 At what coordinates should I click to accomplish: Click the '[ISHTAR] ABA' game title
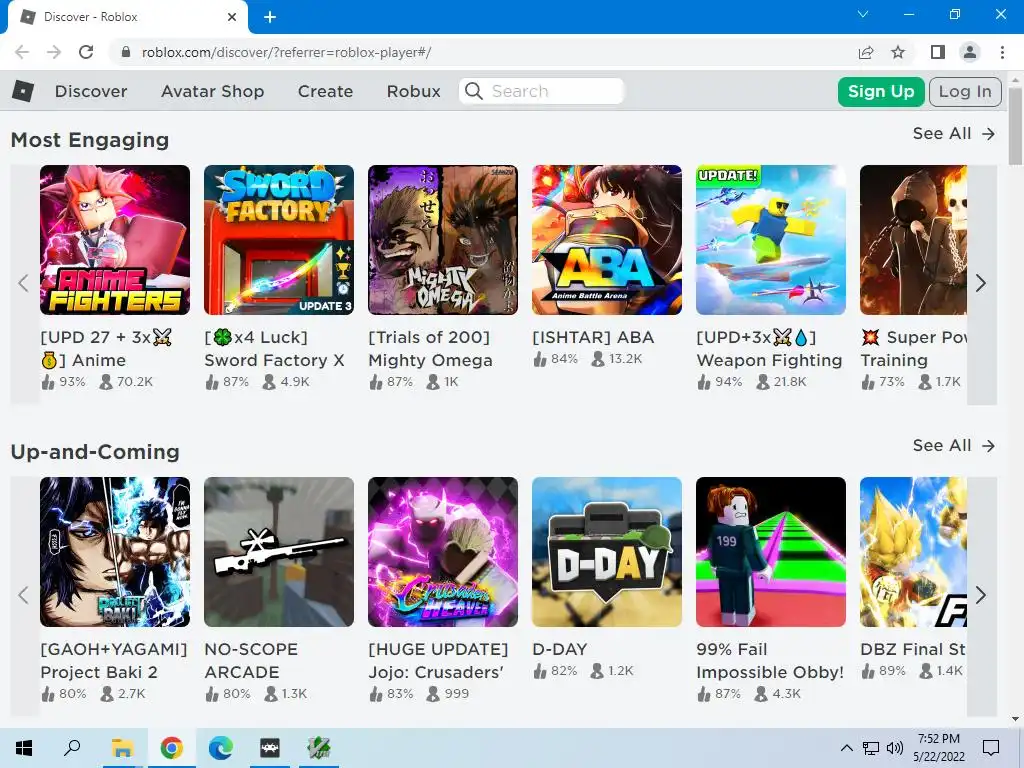[x=593, y=338]
